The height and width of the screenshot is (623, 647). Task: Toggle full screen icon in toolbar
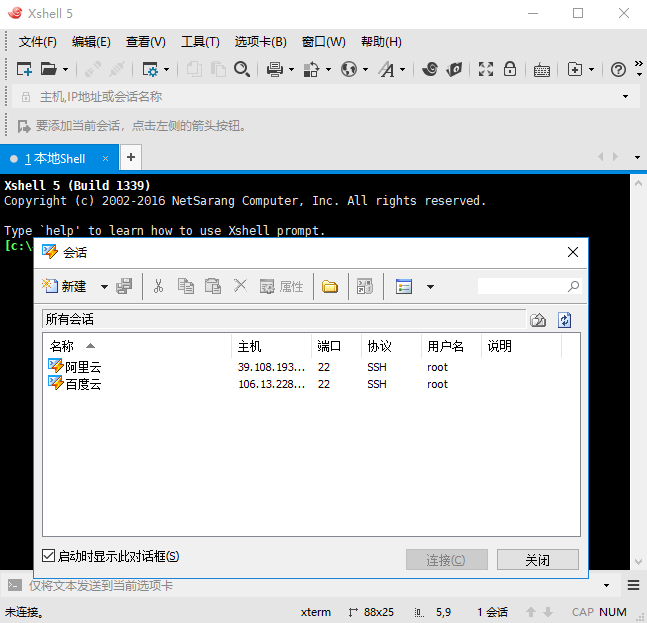pos(486,69)
